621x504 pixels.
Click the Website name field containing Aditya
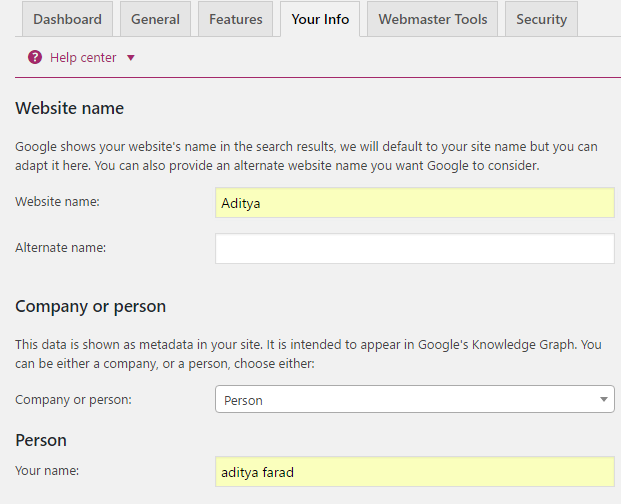pyautogui.click(x=414, y=203)
